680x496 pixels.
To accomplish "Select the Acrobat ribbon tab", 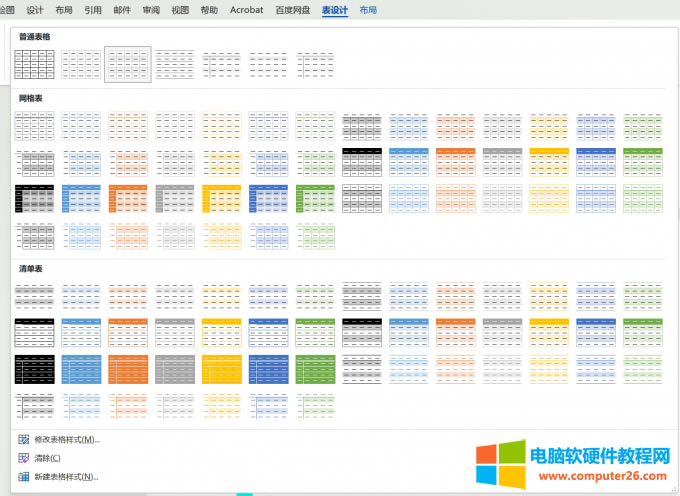I will (246, 10).
